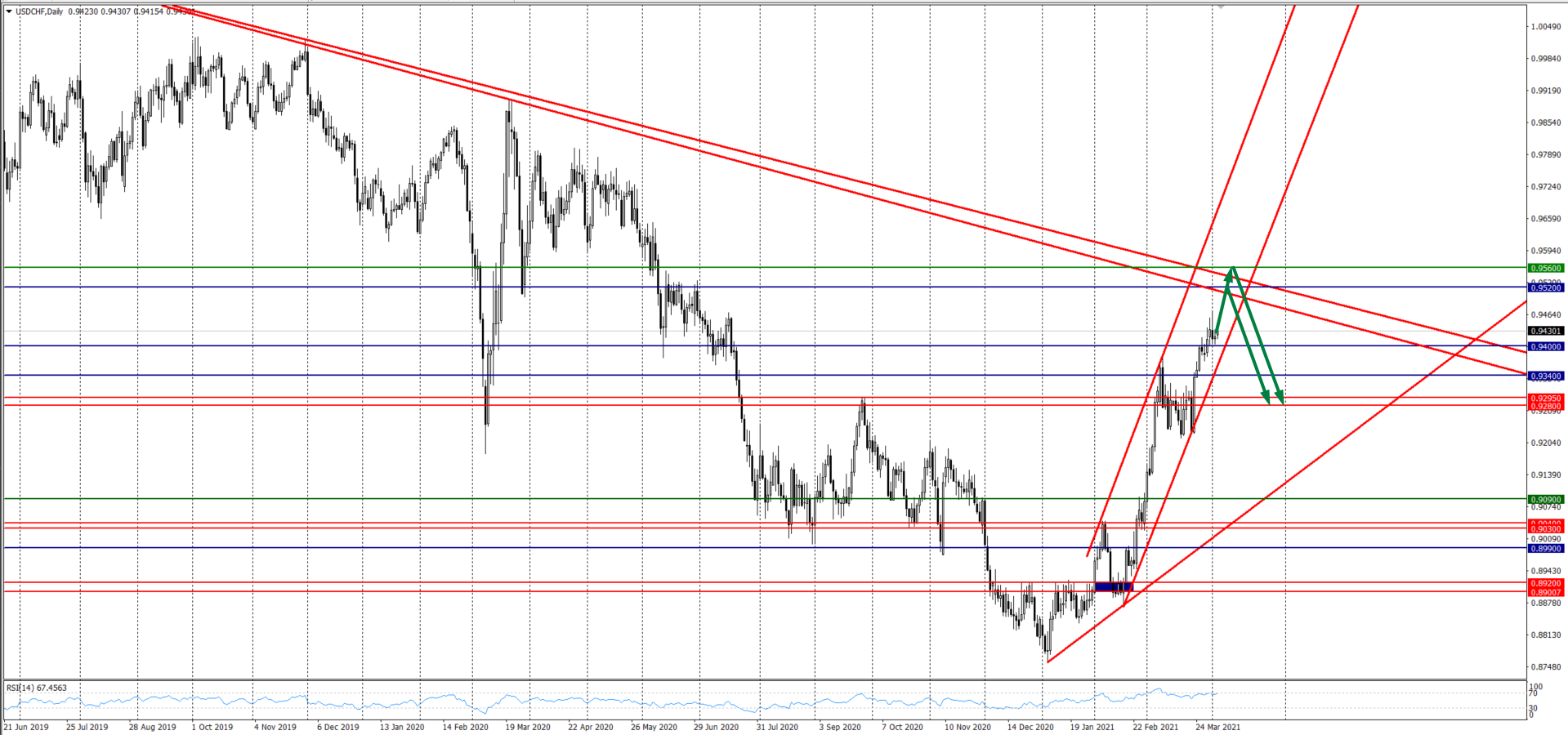
Task: Select the blue 0.89900 level label
Action: click(1545, 549)
